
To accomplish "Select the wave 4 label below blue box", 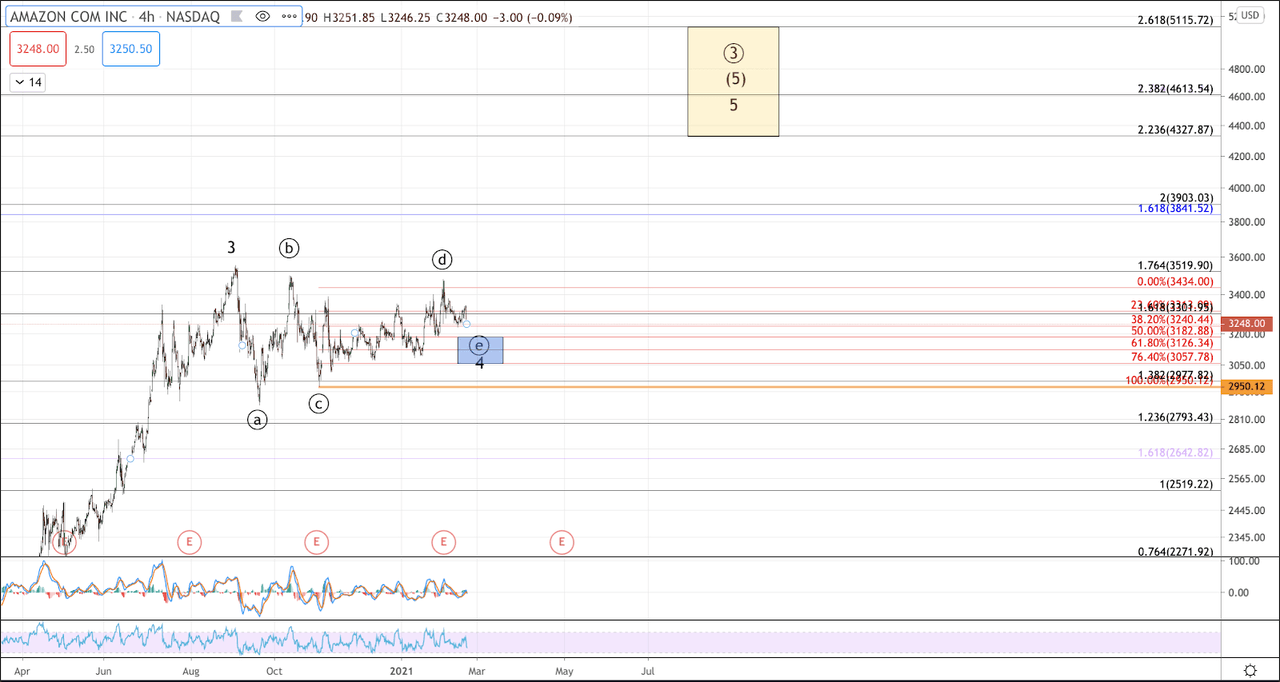I will click(480, 363).
